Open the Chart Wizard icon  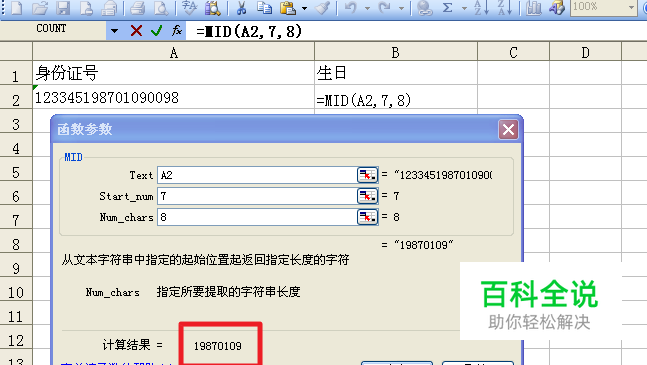[534, 7]
